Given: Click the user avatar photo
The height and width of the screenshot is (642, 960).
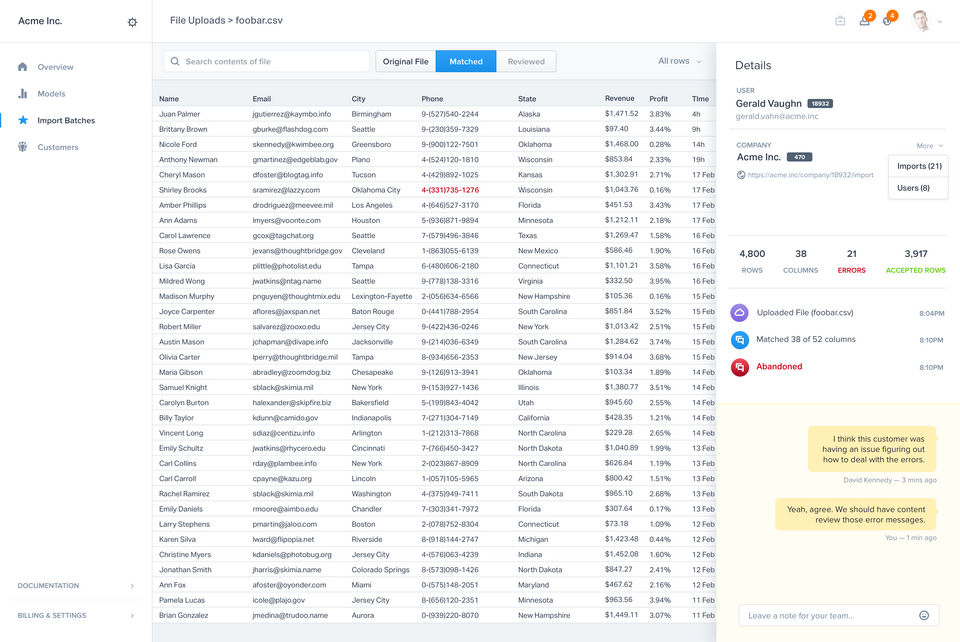Looking at the screenshot, I should (x=920, y=20).
